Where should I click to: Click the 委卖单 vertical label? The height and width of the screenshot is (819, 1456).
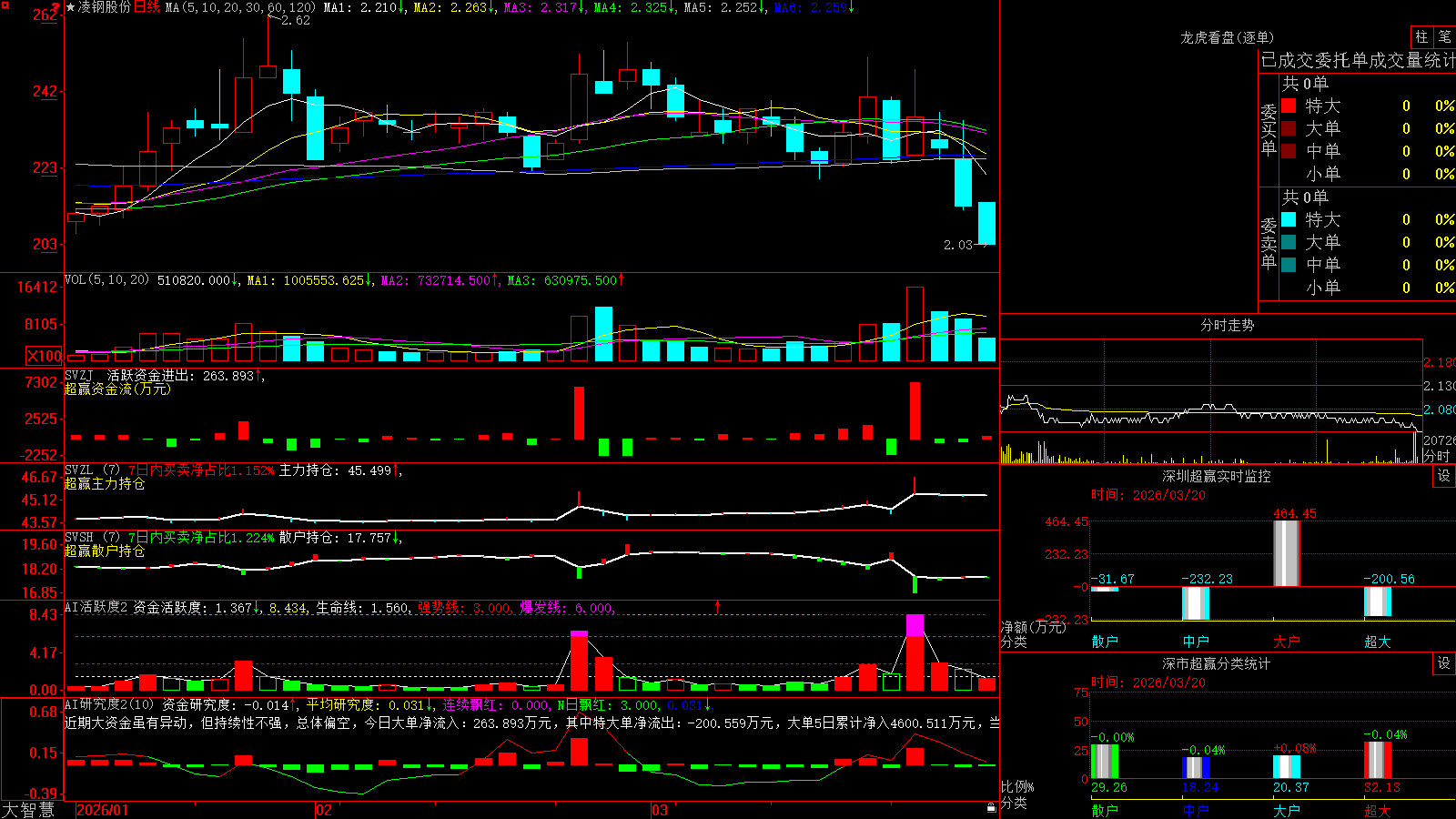[x=1269, y=243]
